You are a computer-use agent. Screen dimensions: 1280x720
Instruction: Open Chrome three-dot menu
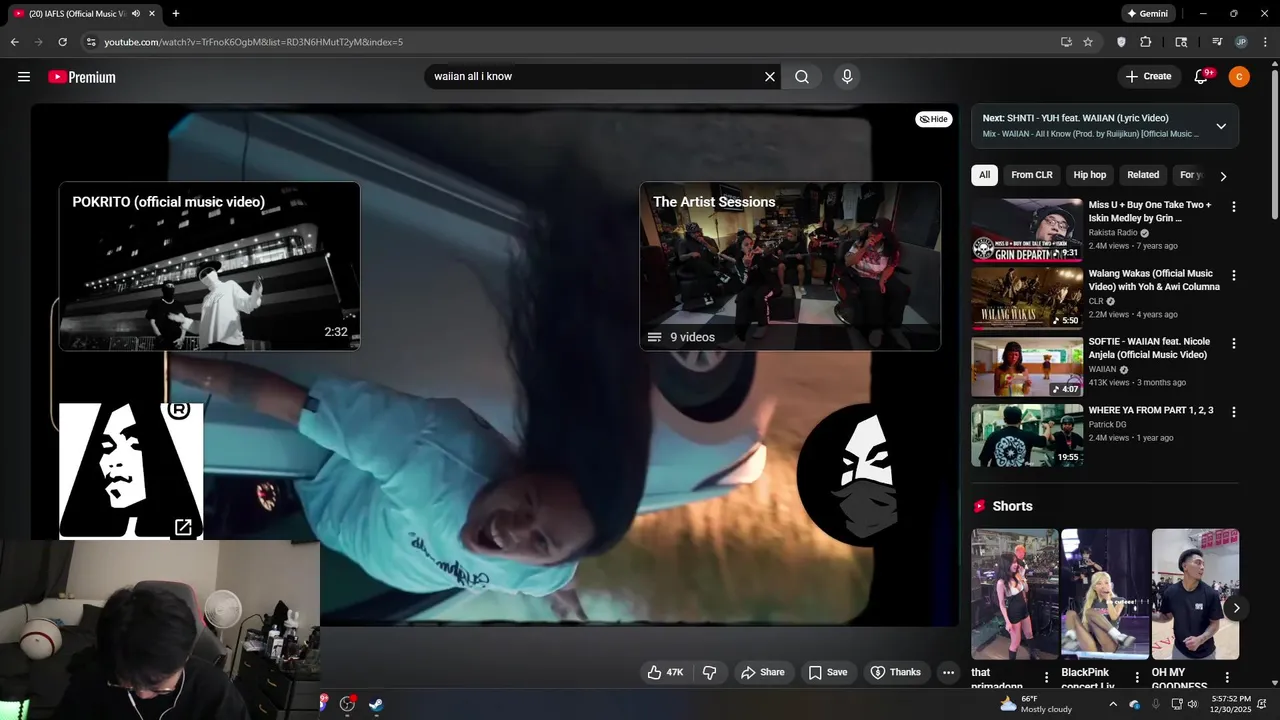pyautogui.click(x=1264, y=42)
